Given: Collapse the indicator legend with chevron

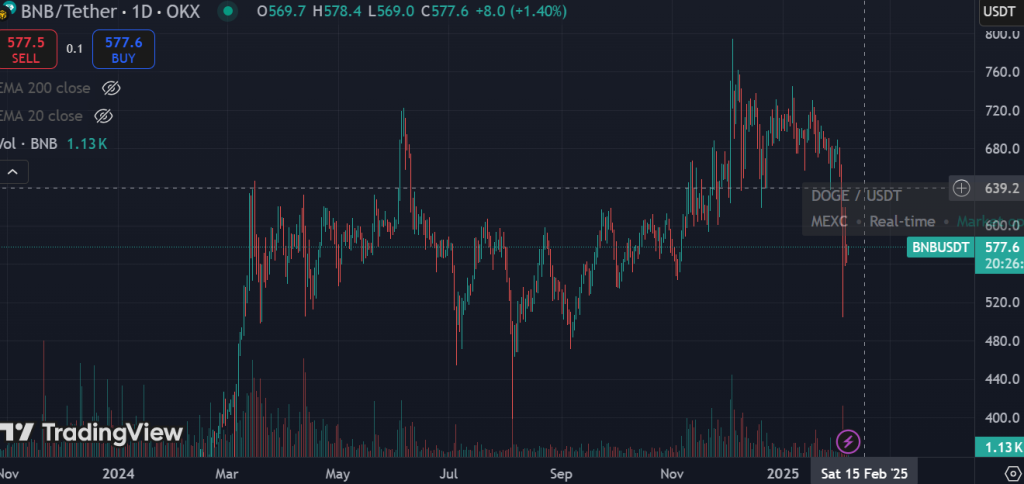Looking at the screenshot, I should coord(14,172).
